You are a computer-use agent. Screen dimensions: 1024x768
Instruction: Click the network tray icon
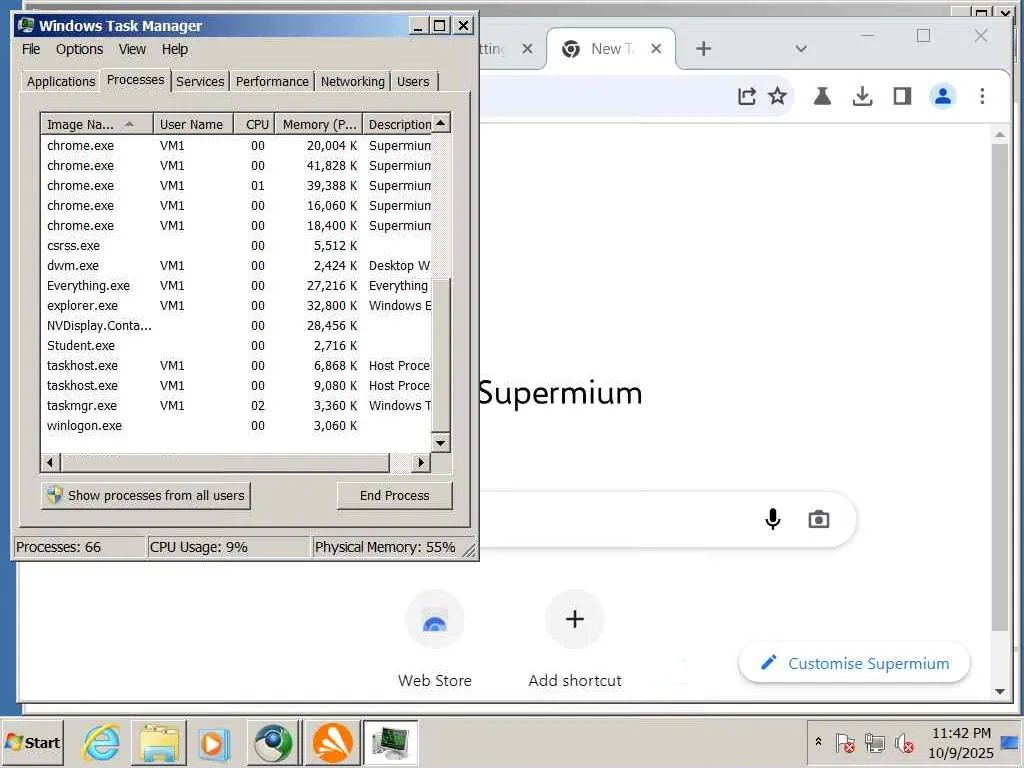point(874,743)
